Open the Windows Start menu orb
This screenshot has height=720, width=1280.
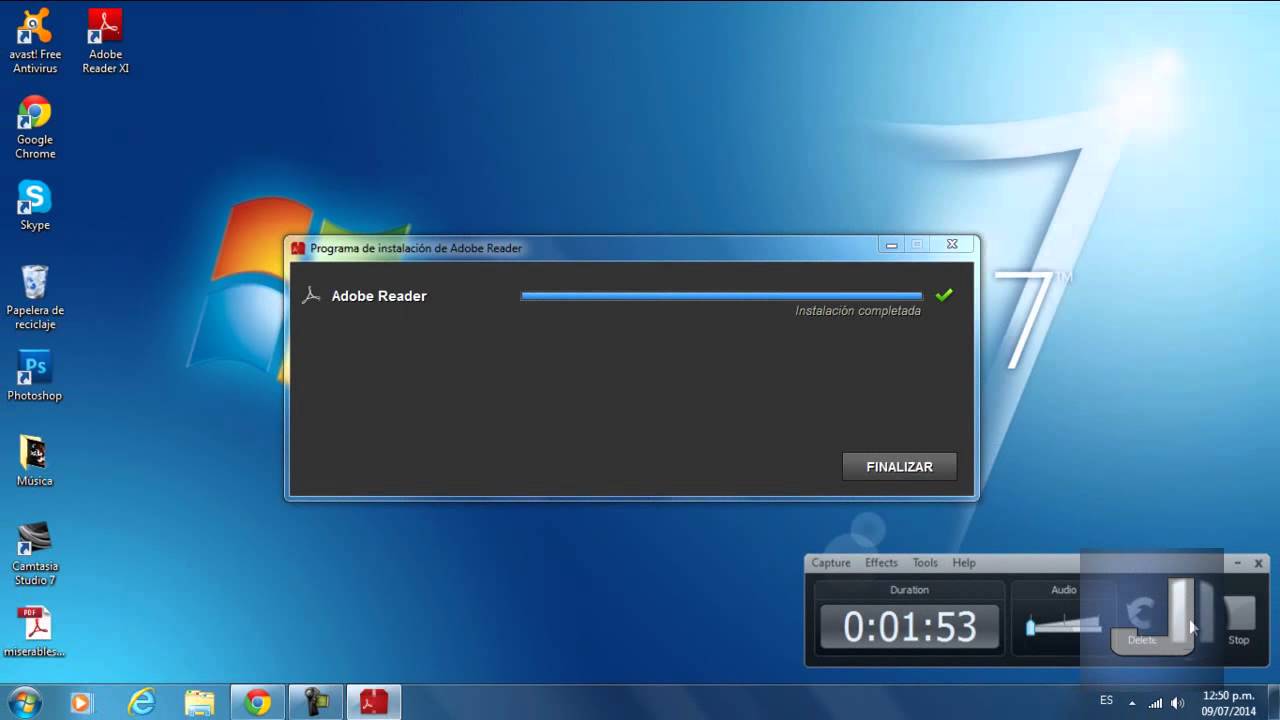(24, 702)
